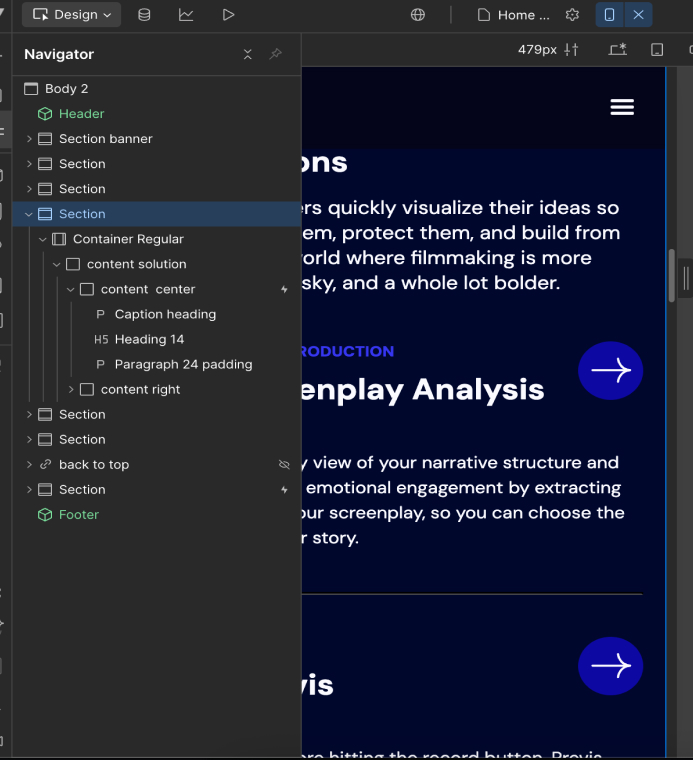This screenshot has height=760, width=693.
Task: Toggle visibility of back to top element
Action: click(284, 465)
